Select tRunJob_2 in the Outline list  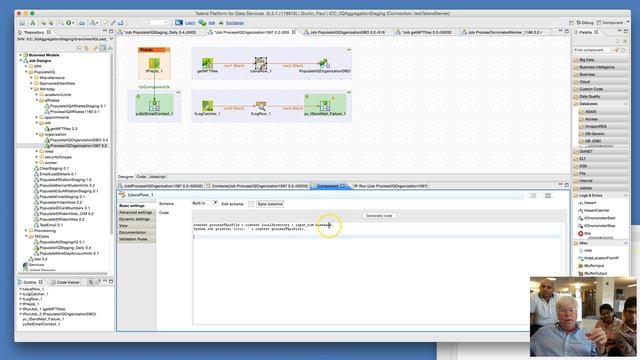click(x=58, y=314)
